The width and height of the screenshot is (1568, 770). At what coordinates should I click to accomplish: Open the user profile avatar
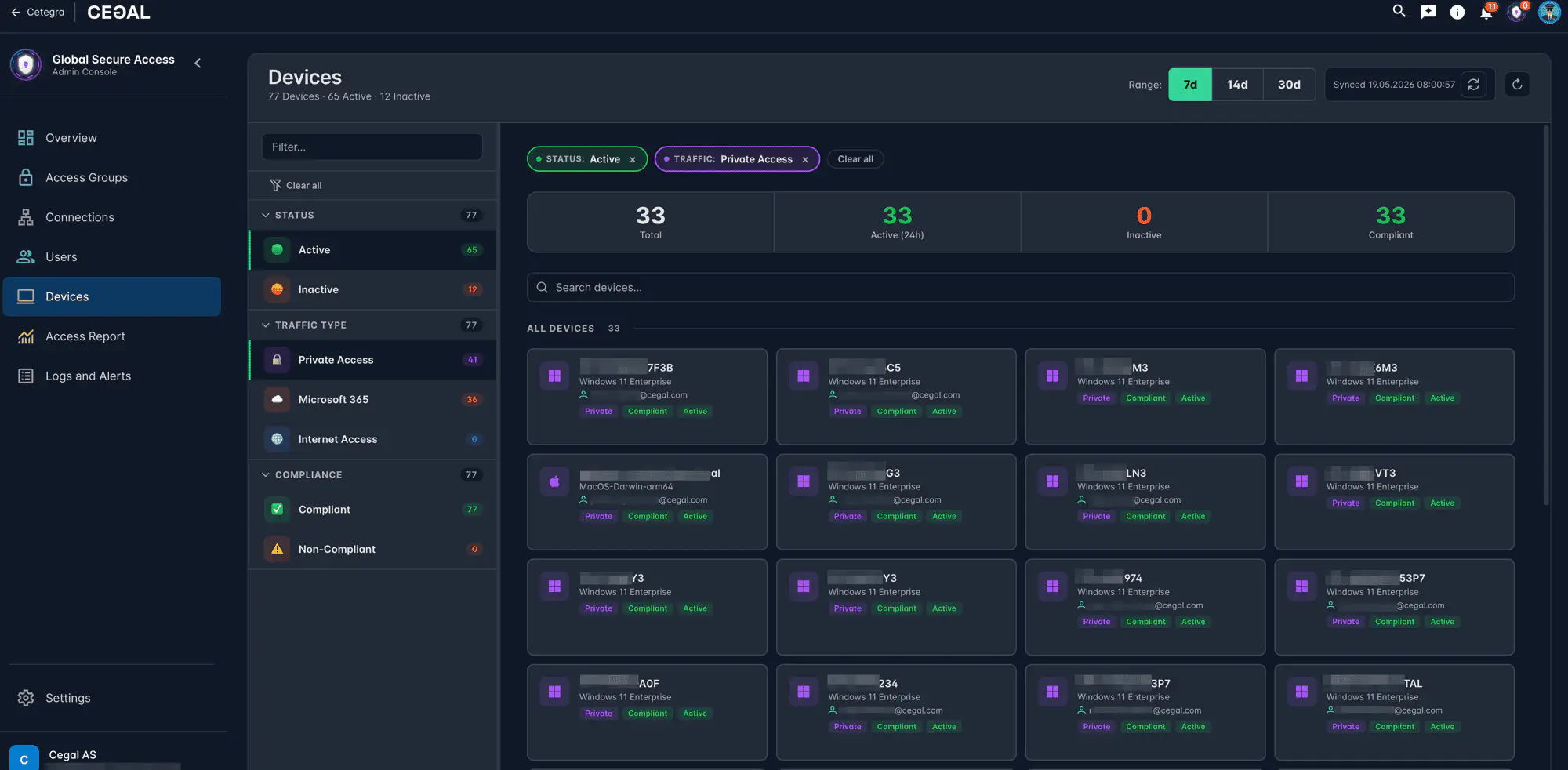click(x=1549, y=12)
